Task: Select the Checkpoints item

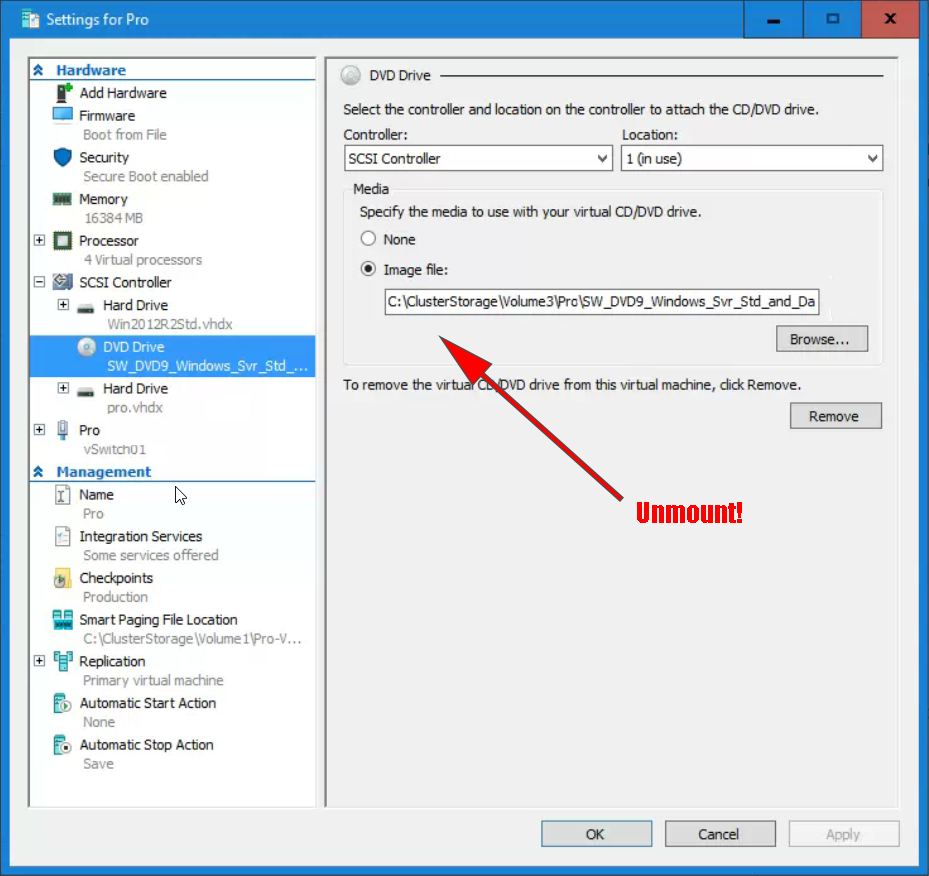Action: click(116, 578)
